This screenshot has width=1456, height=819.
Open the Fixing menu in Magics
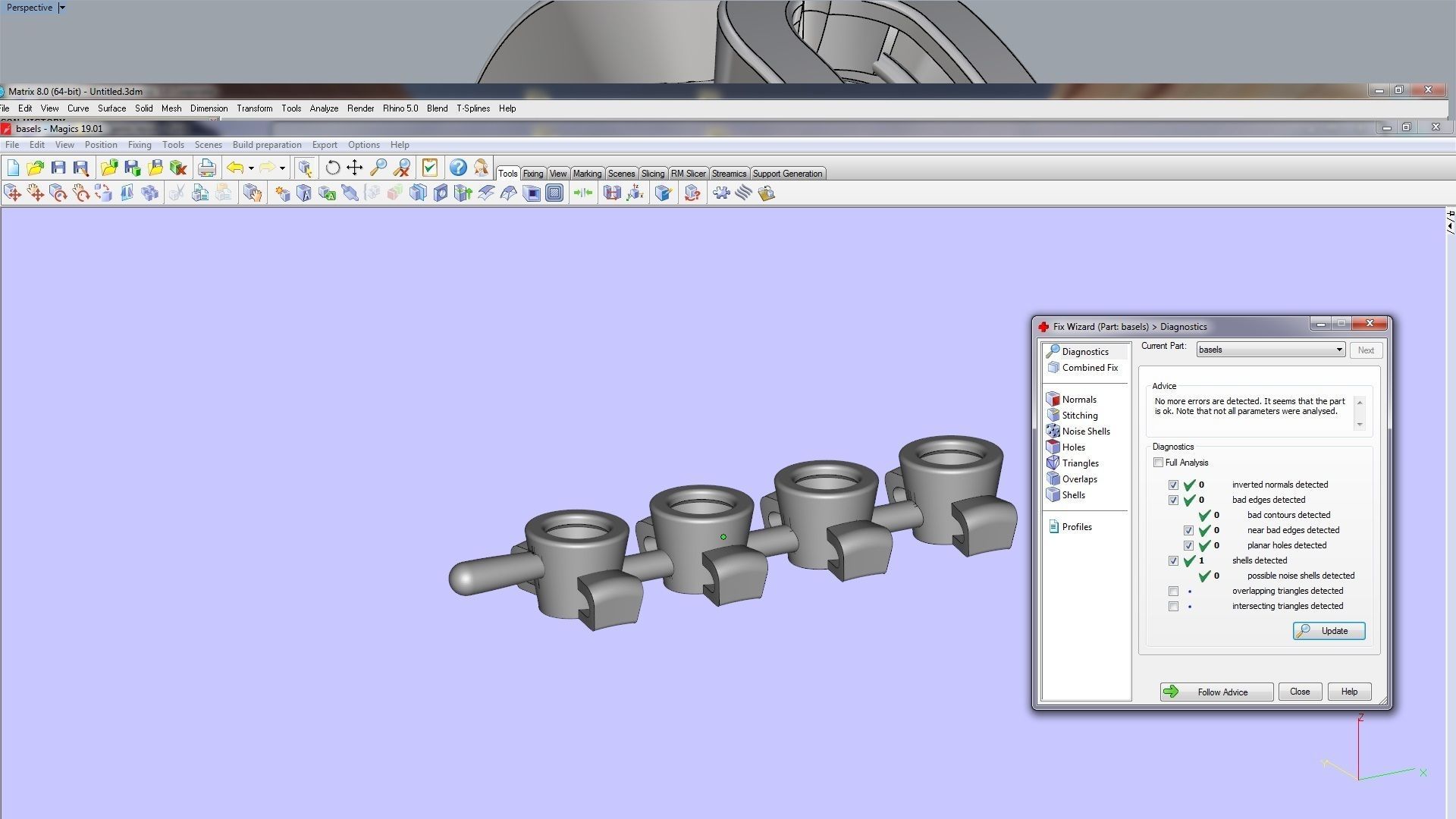pyautogui.click(x=140, y=145)
